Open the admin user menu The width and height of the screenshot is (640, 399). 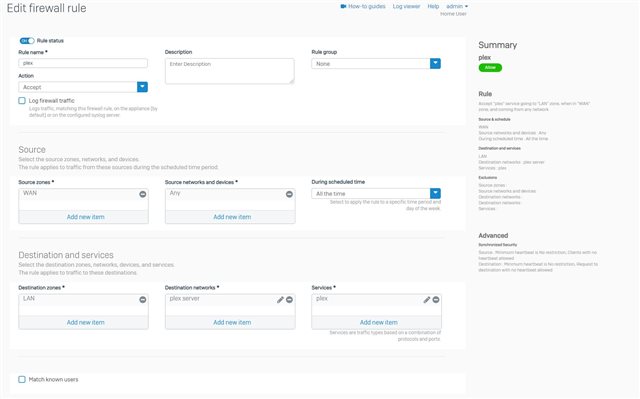(457, 6)
